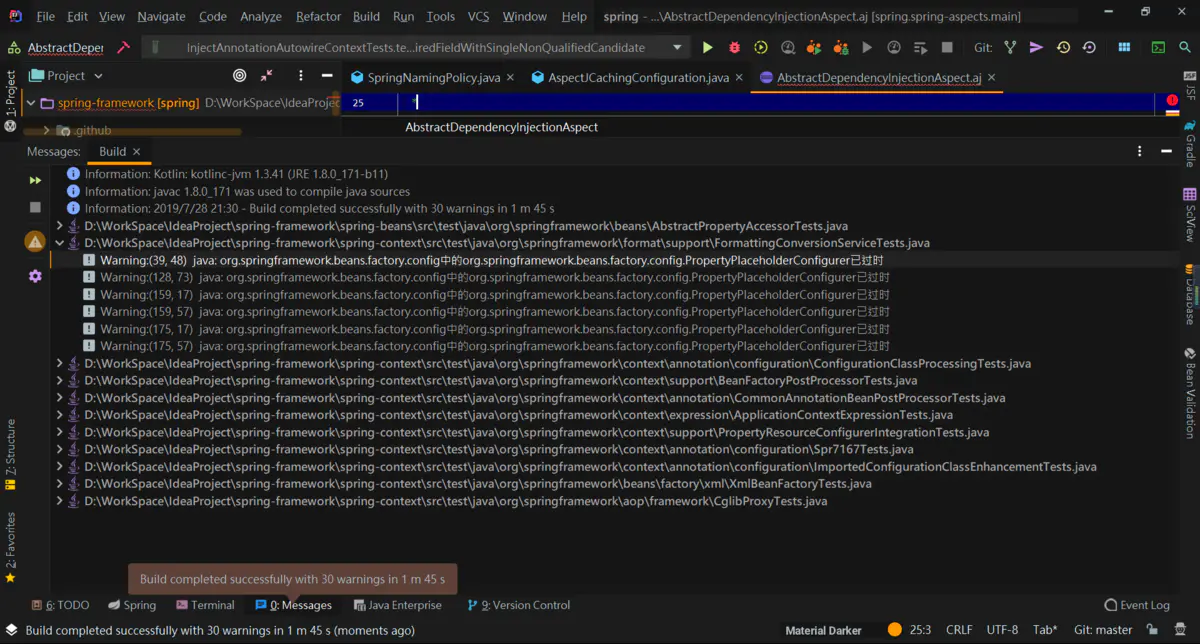1200x644 pixels.
Task: Open 9: Version Control tool window
Action: 518,605
